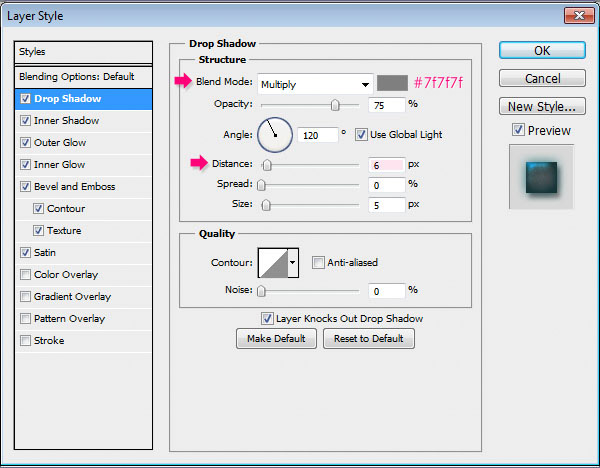This screenshot has width=600, height=468.
Task: Click Reset to Default button
Action: point(368,339)
